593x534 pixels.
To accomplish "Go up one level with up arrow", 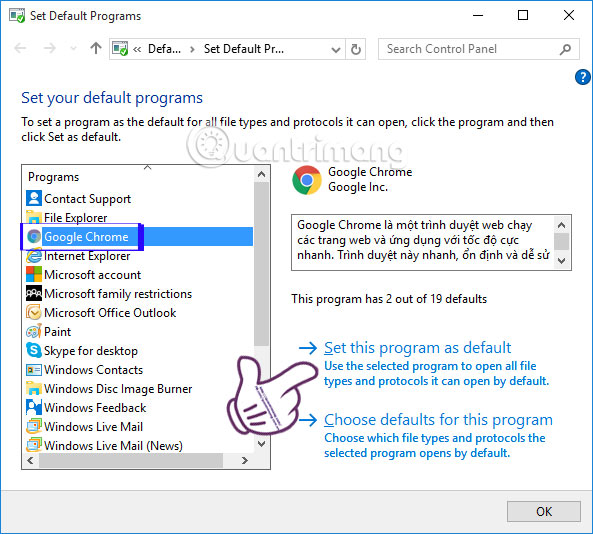I will pos(96,48).
